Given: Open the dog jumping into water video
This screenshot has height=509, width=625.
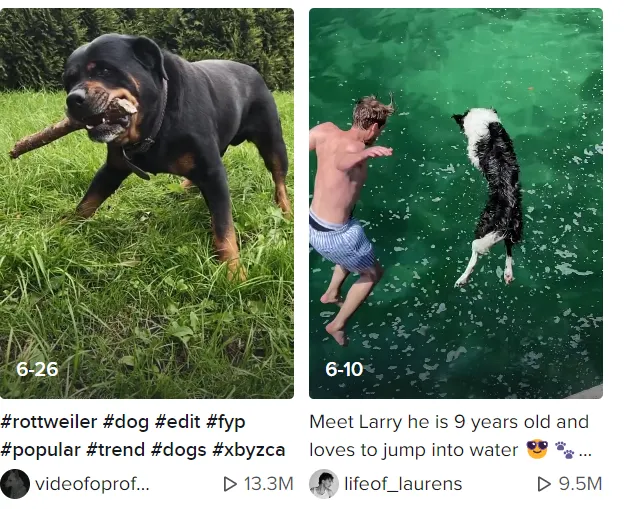Looking at the screenshot, I should tap(456, 203).
